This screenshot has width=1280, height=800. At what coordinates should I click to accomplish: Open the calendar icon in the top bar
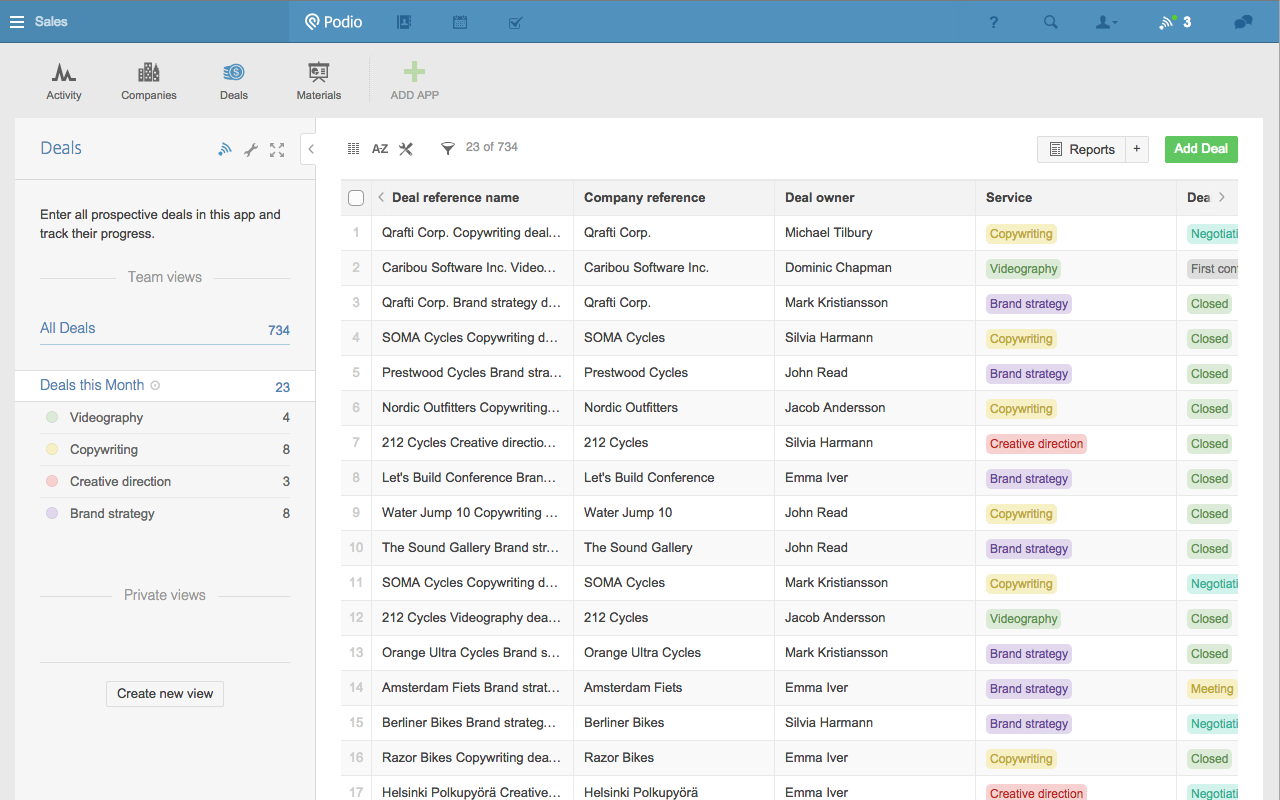click(x=459, y=21)
